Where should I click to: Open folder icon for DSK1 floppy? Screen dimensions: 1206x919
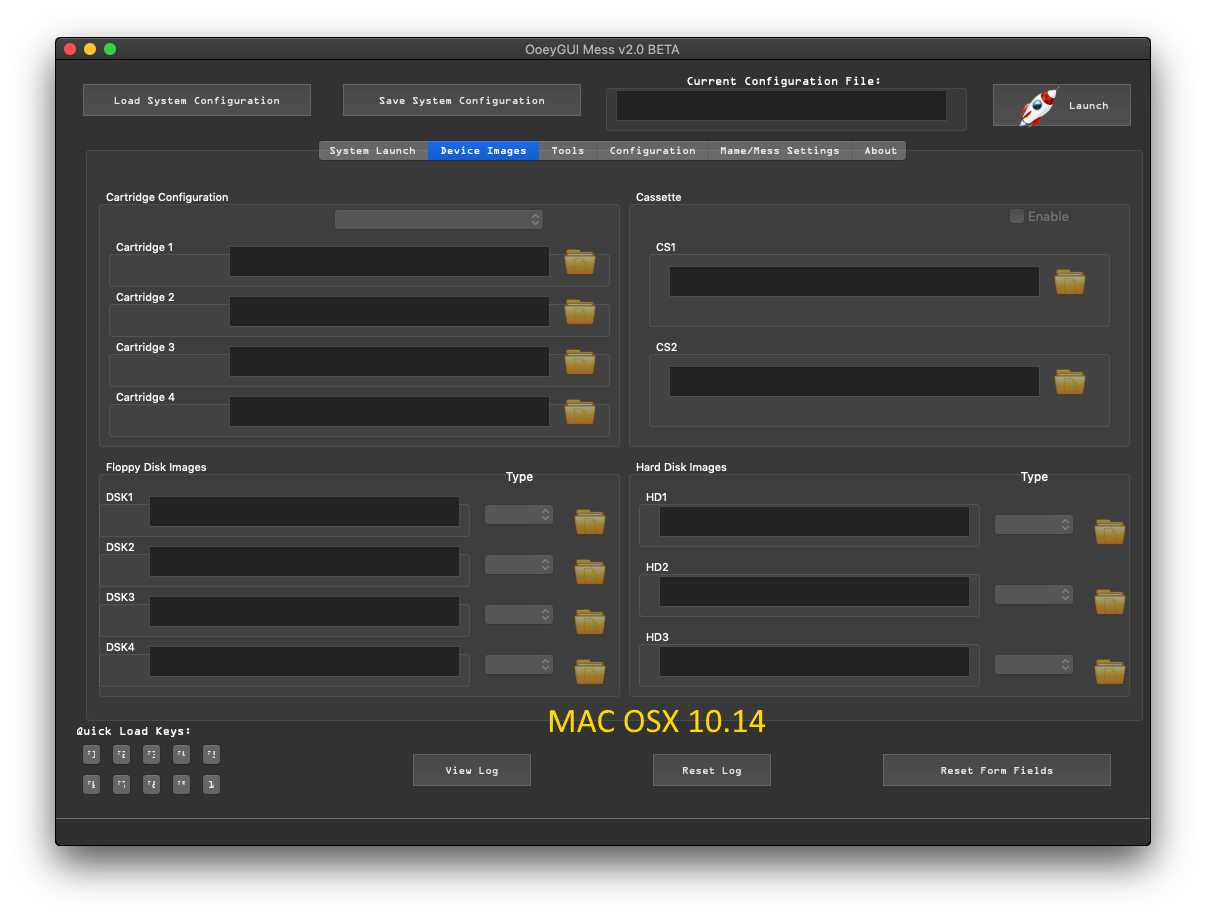pos(589,522)
